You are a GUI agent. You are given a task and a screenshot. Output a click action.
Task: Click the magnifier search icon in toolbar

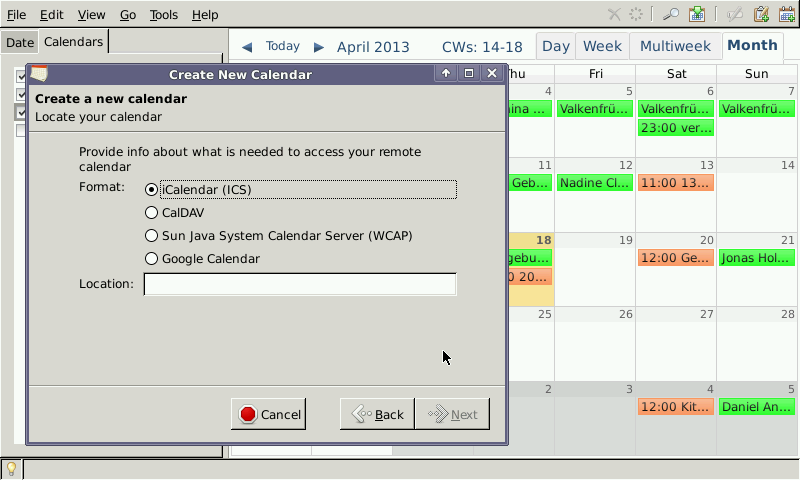click(x=671, y=14)
